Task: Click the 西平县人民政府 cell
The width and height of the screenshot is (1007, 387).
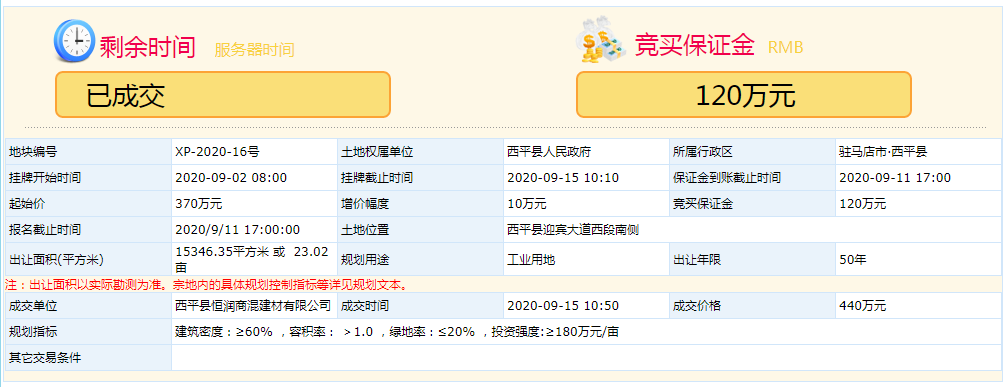Action: coord(548,152)
